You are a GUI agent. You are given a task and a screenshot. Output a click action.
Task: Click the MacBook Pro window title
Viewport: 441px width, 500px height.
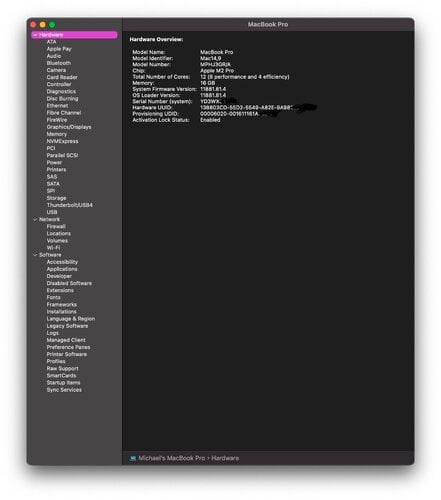pyautogui.click(x=268, y=24)
